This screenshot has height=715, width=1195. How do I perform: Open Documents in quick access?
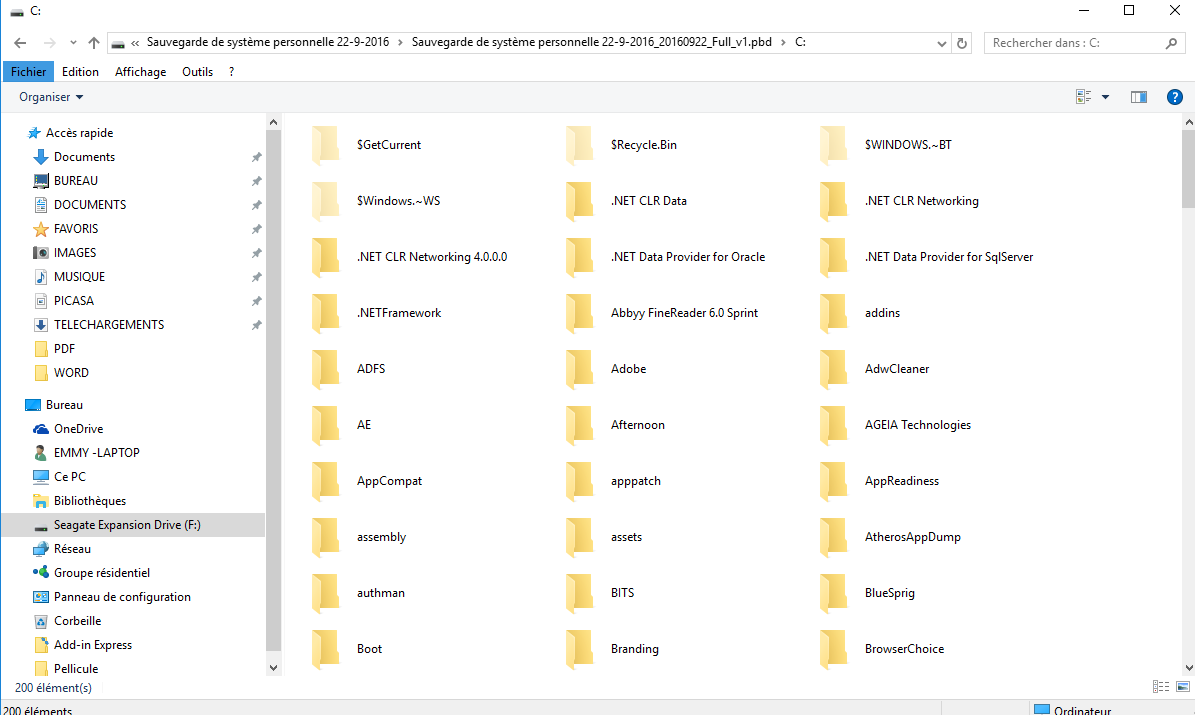[84, 157]
